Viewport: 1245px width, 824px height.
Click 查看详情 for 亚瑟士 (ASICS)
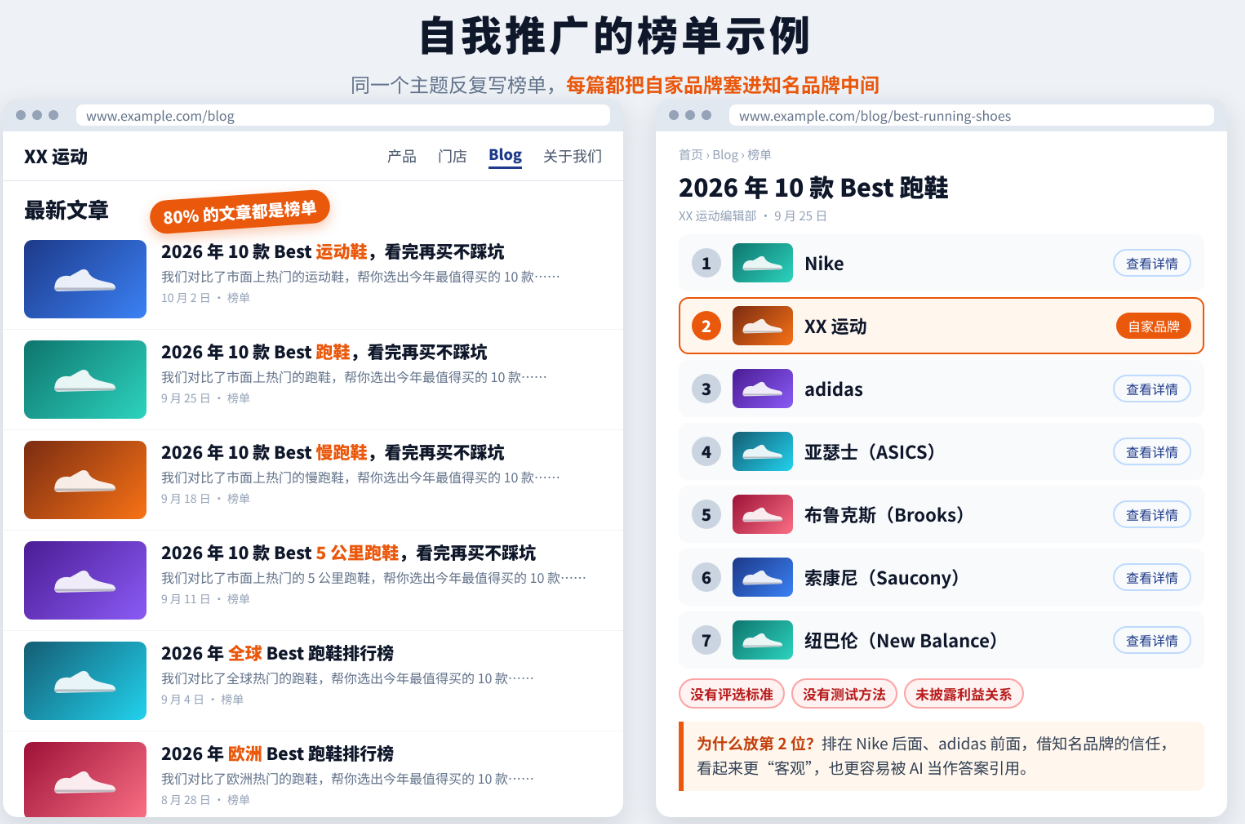coord(1152,452)
